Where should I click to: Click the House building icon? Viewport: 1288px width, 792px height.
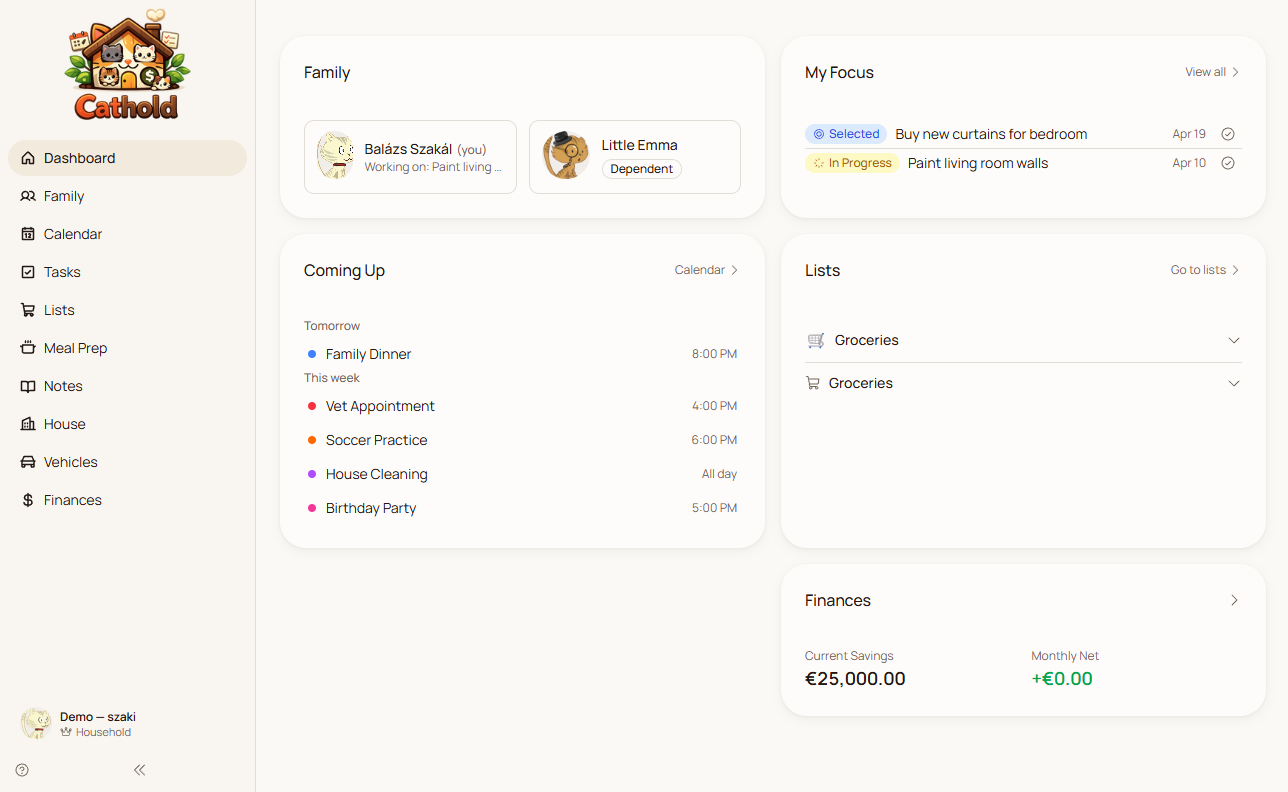tap(28, 424)
